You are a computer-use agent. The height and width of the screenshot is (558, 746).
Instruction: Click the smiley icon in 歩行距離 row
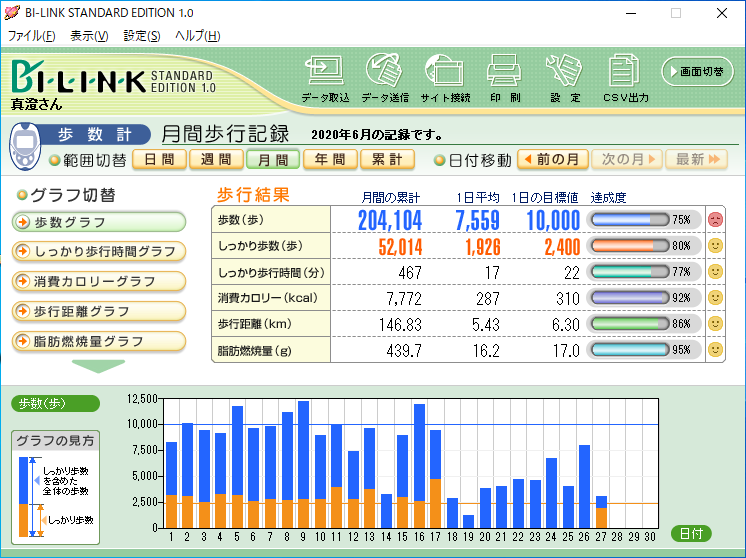click(x=715, y=323)
